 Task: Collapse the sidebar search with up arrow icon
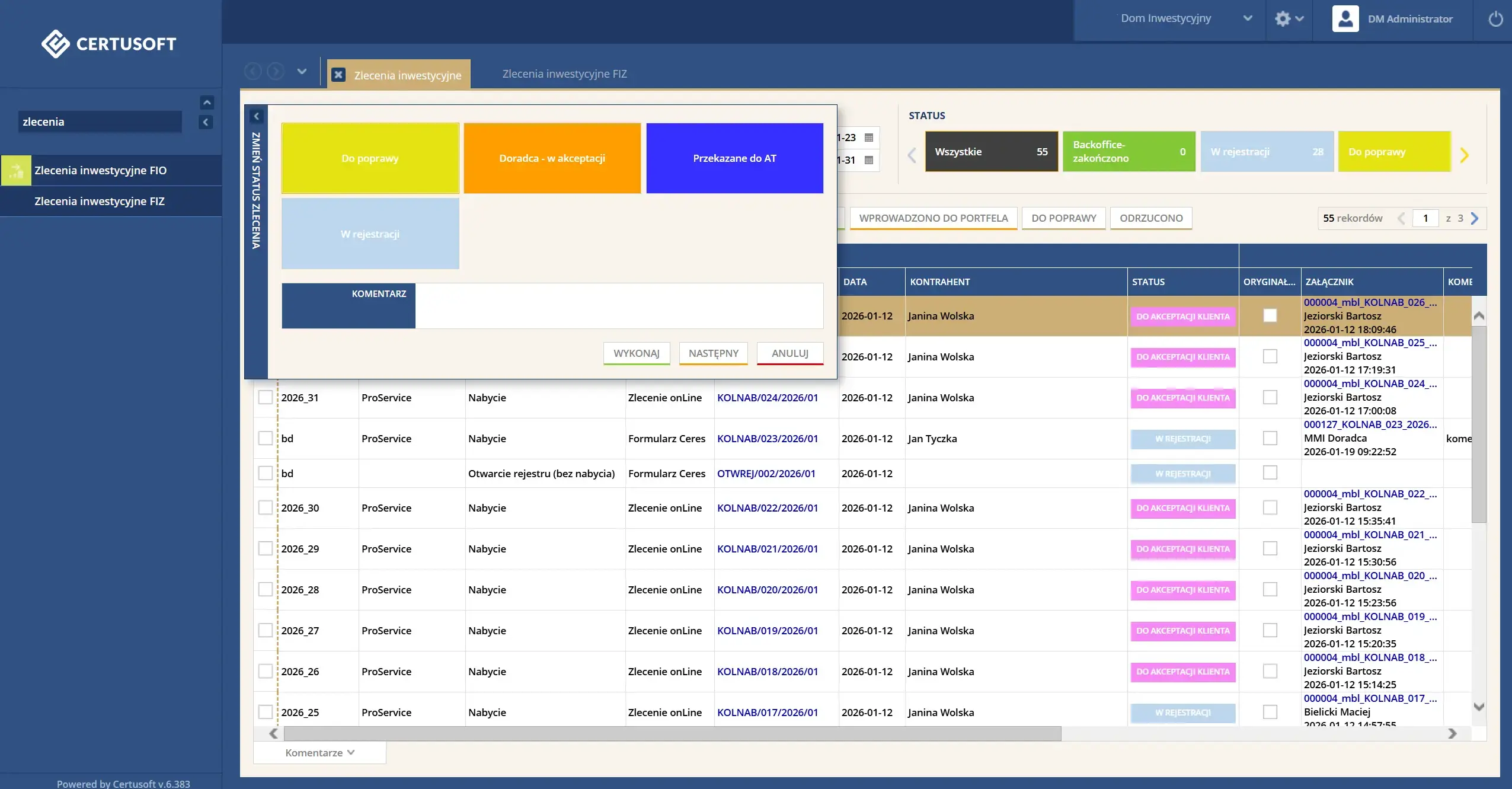[x=206, y=103]
